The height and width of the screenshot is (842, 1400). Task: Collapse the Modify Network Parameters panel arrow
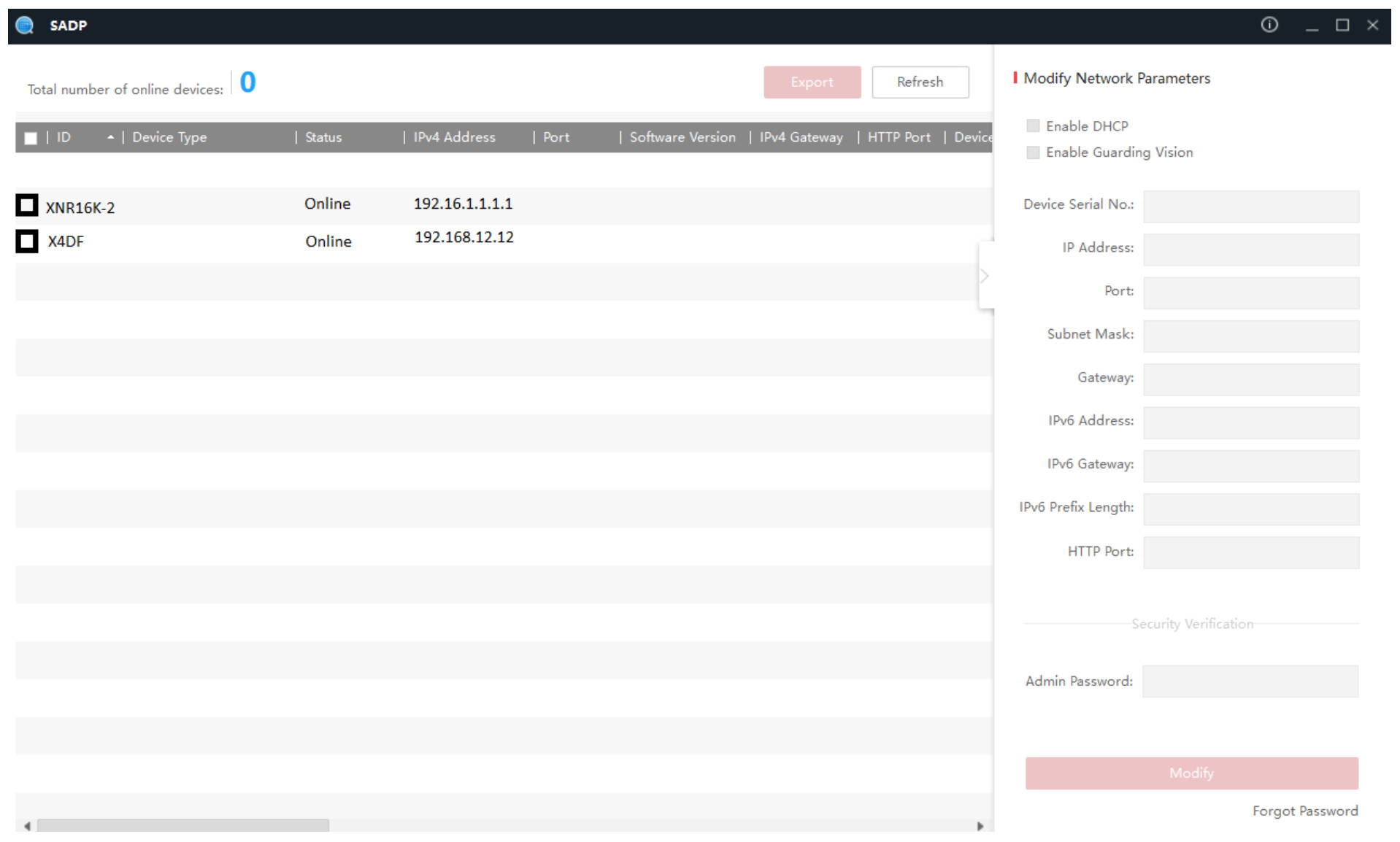click(x=985, y=276)
